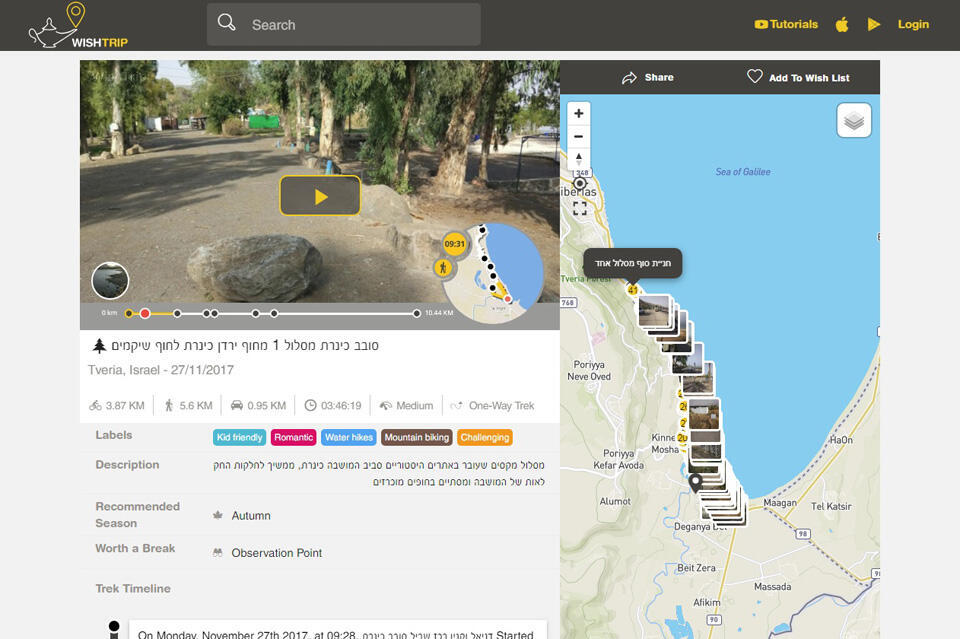Locate my position on the map
The image size is (960, 639).
point(579,184)
